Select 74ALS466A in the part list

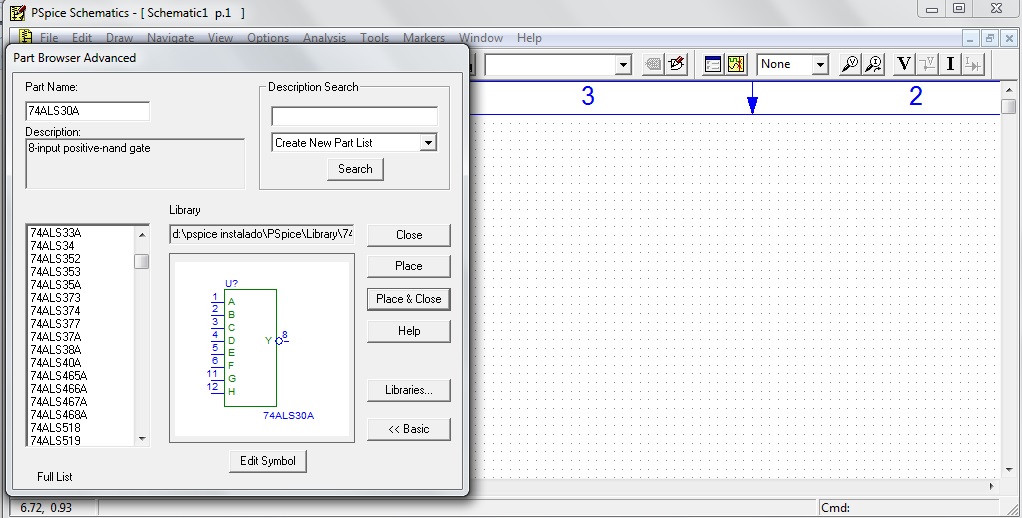[59, 389]
